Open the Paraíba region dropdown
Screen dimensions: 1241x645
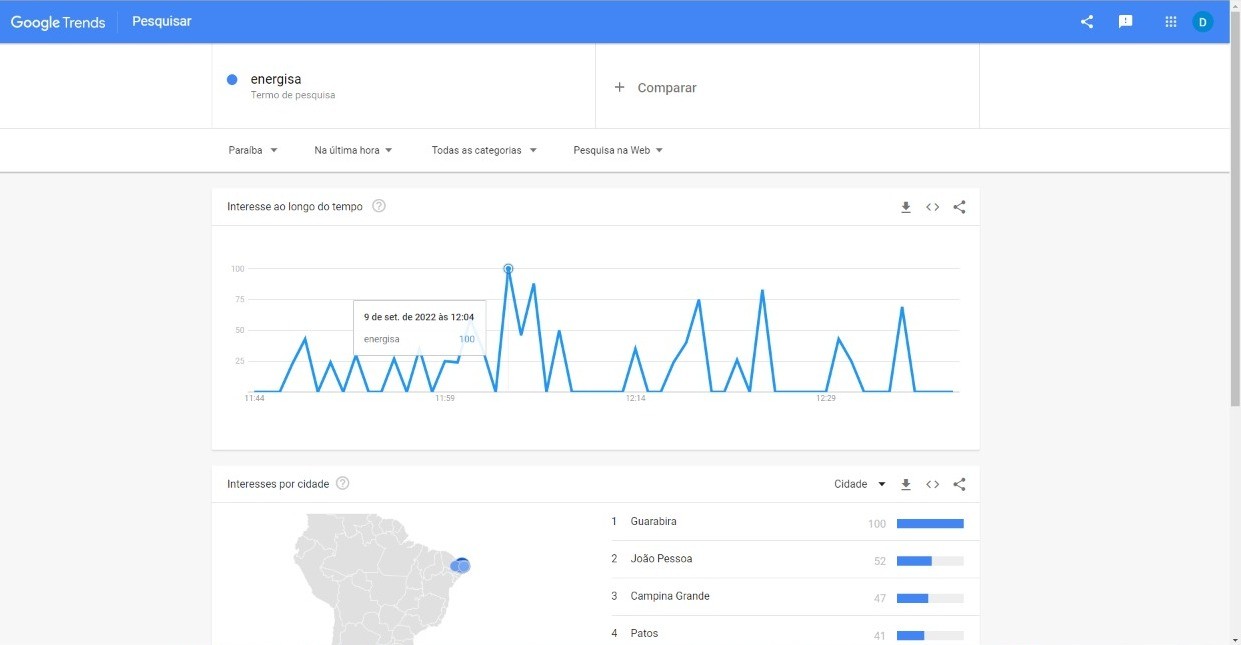(252, 149)
